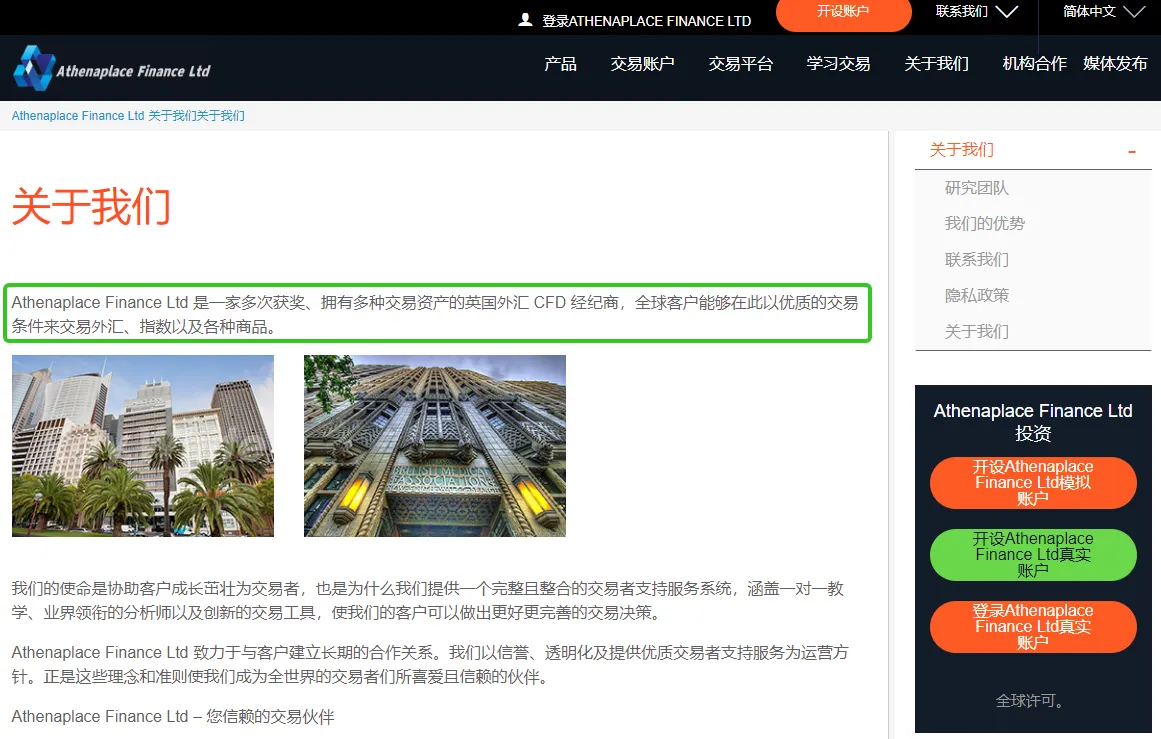1161x739 pixels.
Task: Click Athenaplace Finance Ltd breadcrumb link
Action: pos(78,116)
